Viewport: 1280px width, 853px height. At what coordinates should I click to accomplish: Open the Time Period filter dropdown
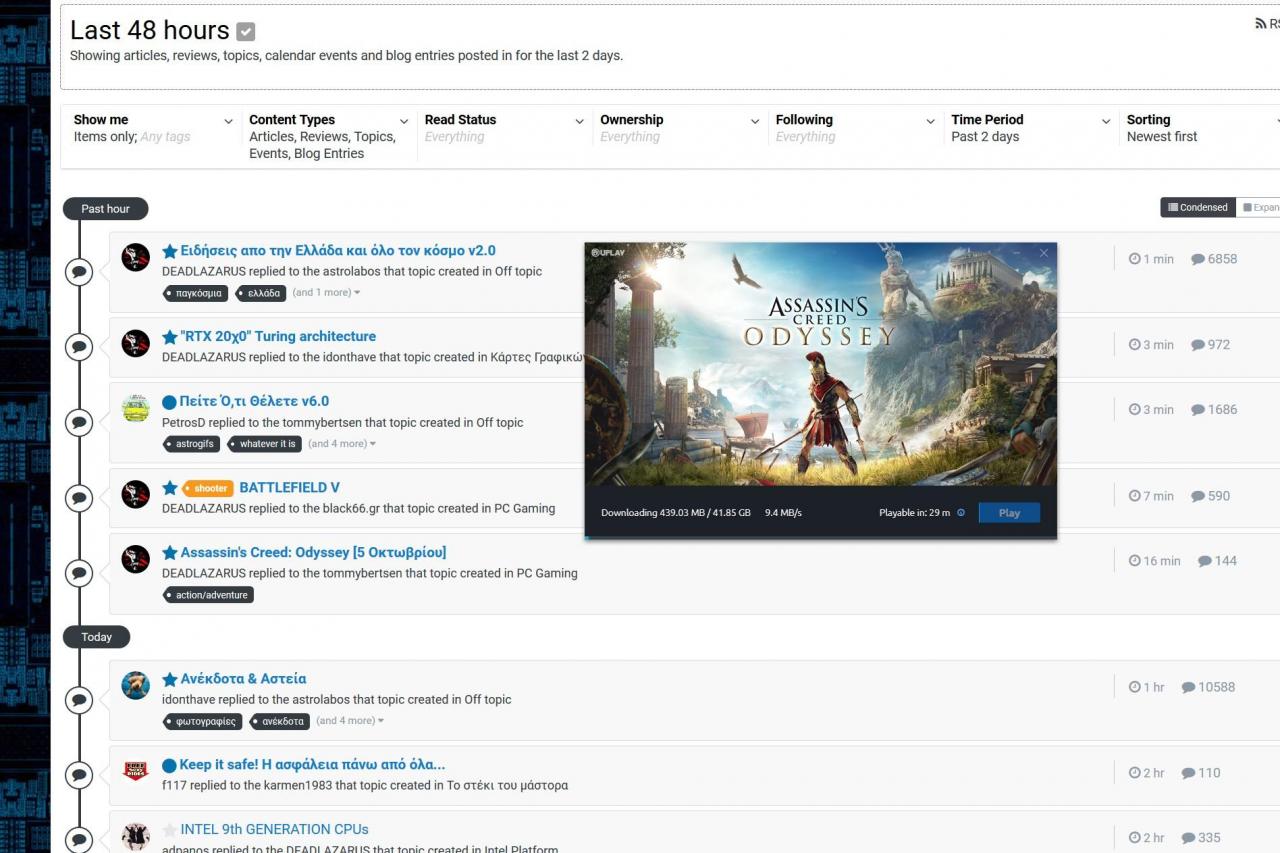point(1031,128)
